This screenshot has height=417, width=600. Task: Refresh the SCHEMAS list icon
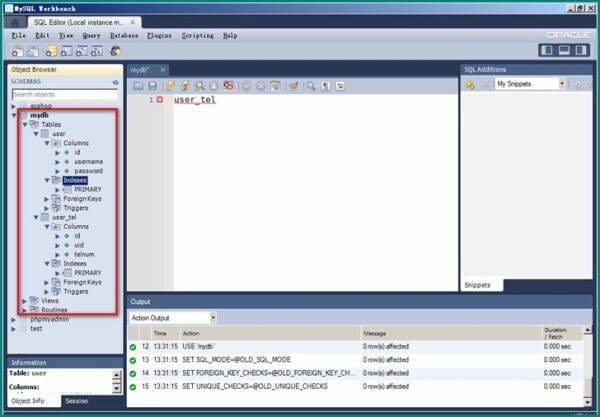pyautogui.click(x=116, y=82)
